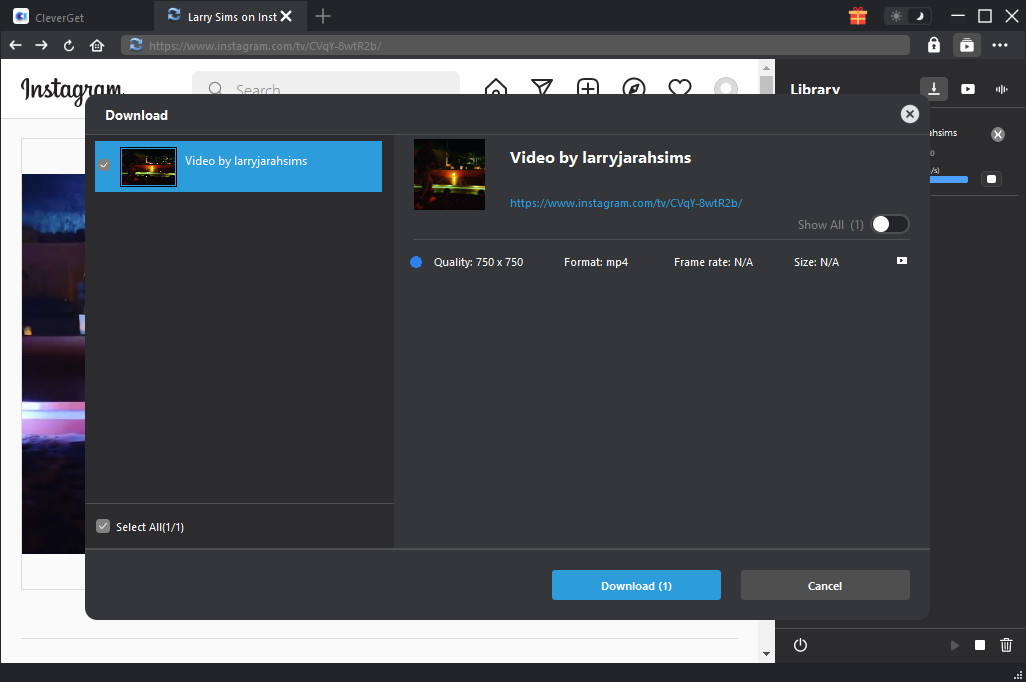Go to the browser home page

click(97, 45)
